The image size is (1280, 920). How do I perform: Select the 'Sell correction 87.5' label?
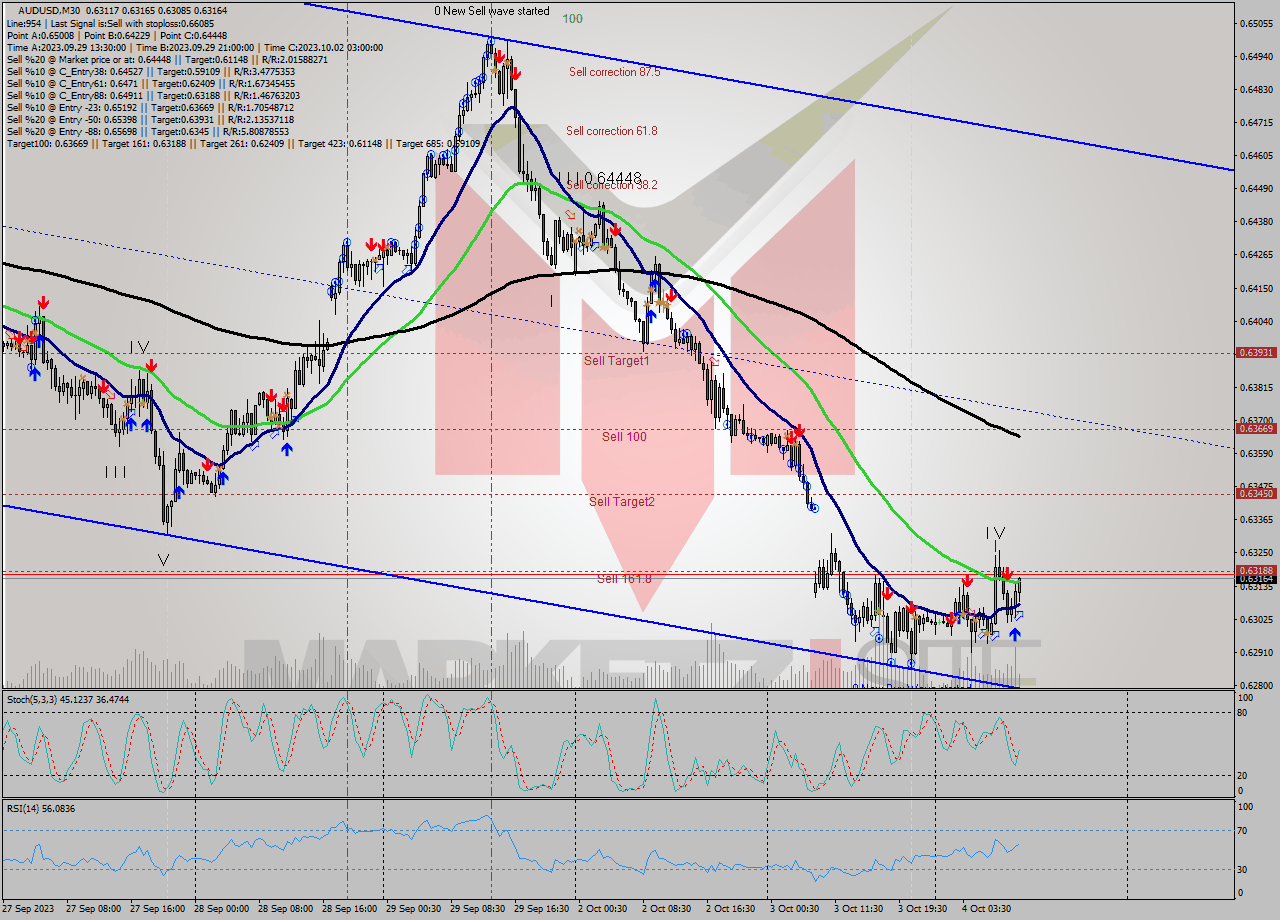614,72
